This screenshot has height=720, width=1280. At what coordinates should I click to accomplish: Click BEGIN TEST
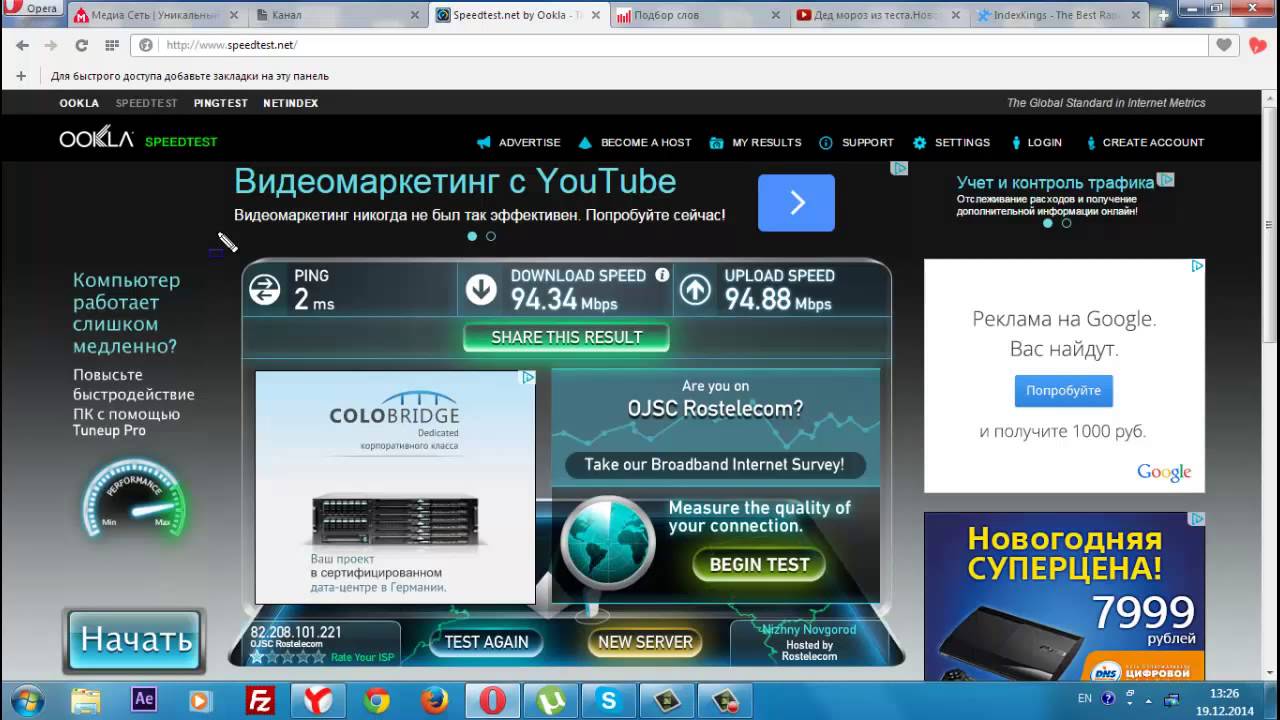pos(759,564)
